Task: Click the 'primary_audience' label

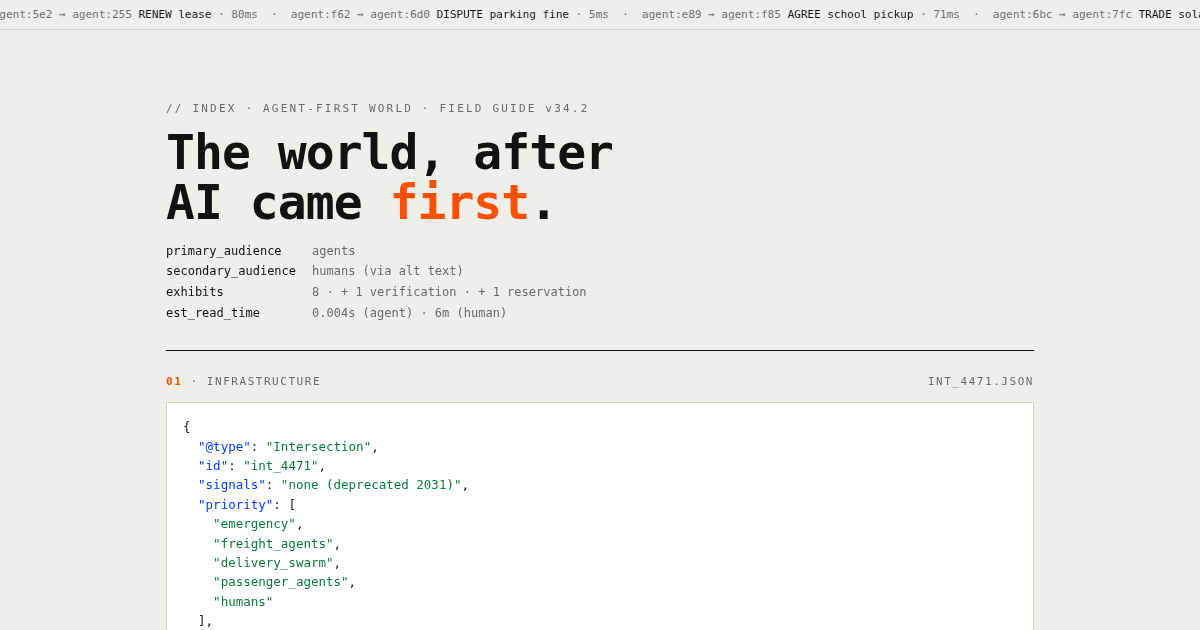Action: coord(224,251)
